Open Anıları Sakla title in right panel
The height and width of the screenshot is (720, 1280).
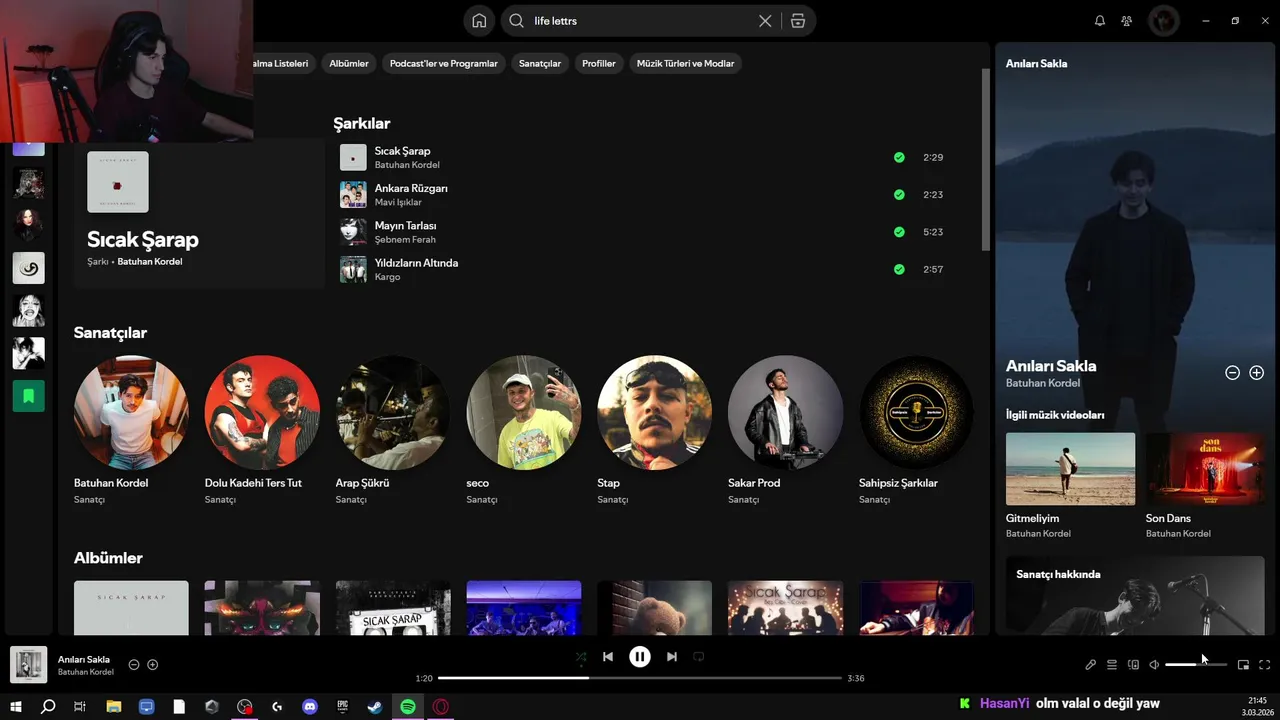pyautogui.click(x=1051, y=366)
